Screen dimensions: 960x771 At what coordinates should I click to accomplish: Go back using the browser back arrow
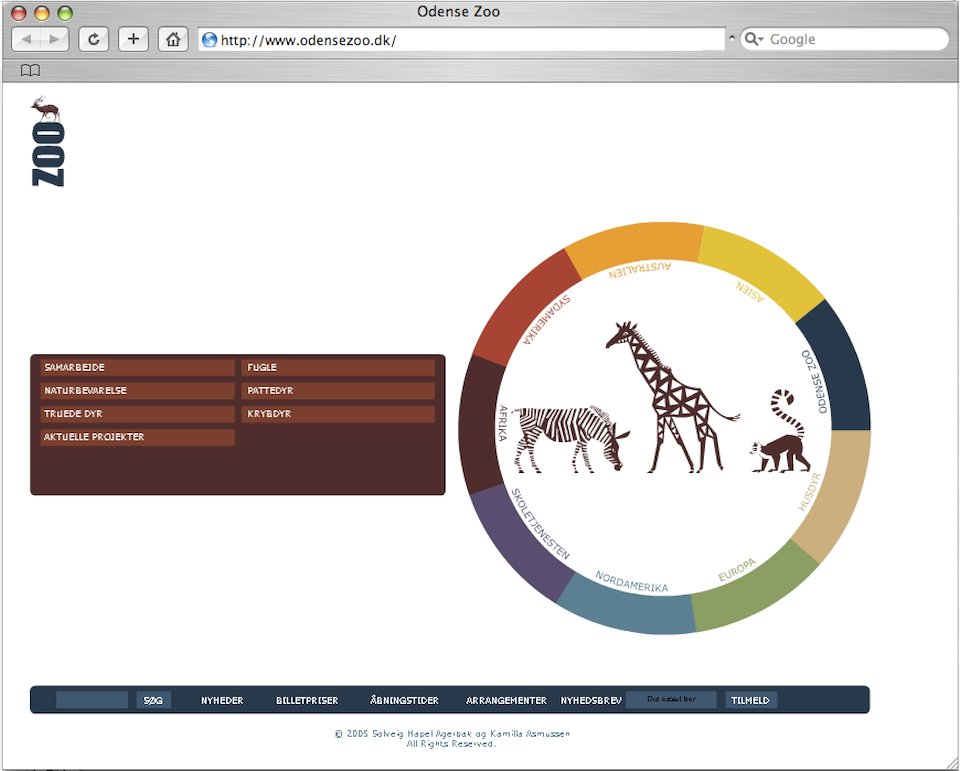point(26,40)
